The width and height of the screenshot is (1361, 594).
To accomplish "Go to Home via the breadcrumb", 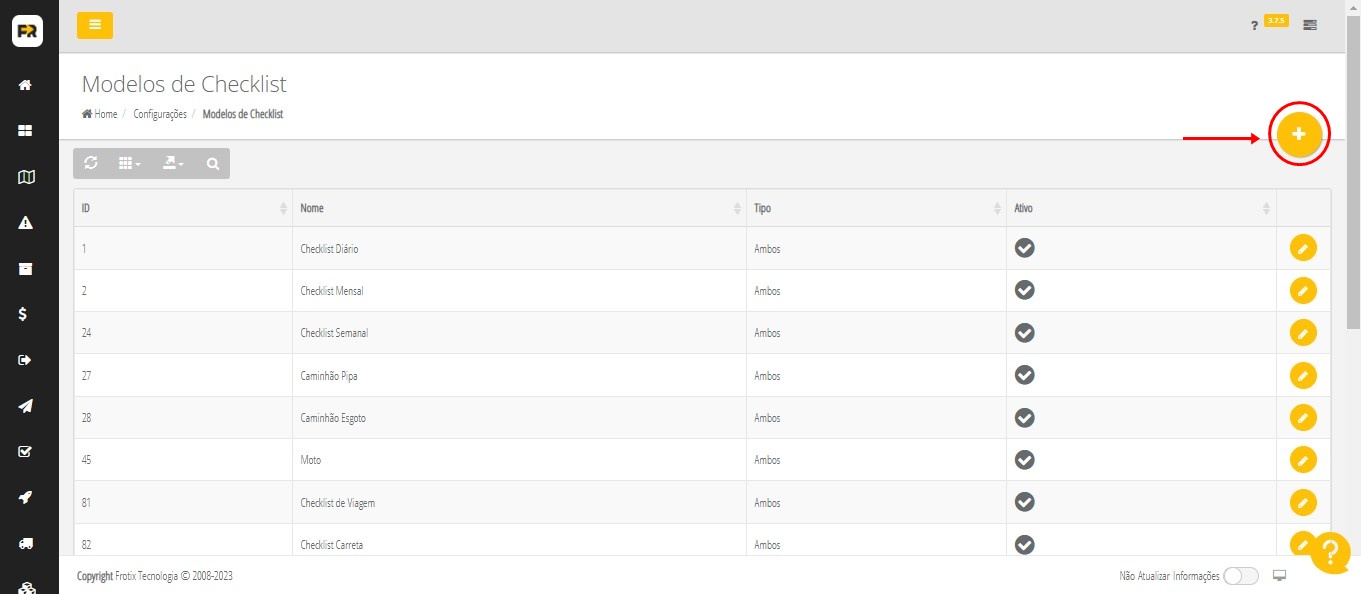I will pyautogui.click(x=100, y=114).
